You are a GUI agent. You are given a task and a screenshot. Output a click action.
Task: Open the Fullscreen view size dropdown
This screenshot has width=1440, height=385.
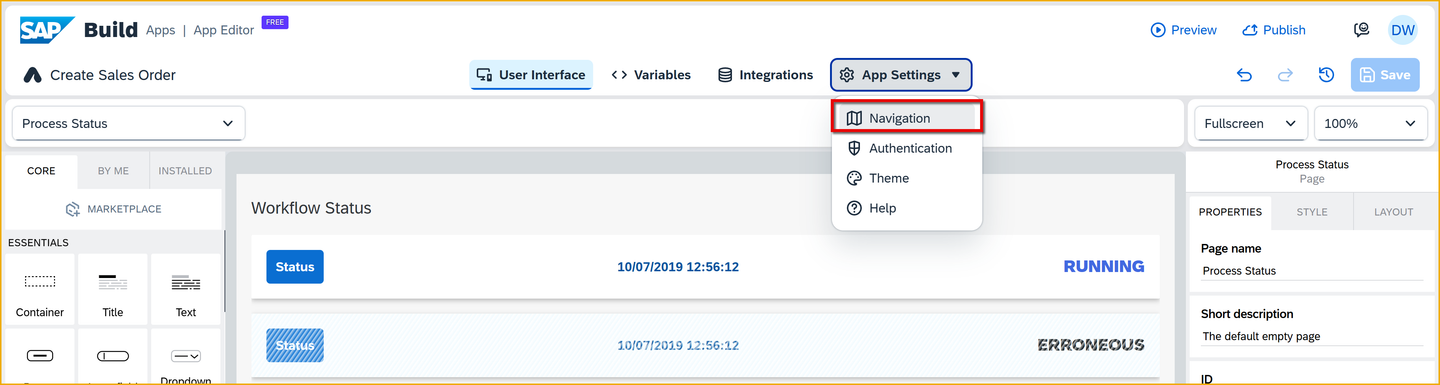coord(1251,123)
